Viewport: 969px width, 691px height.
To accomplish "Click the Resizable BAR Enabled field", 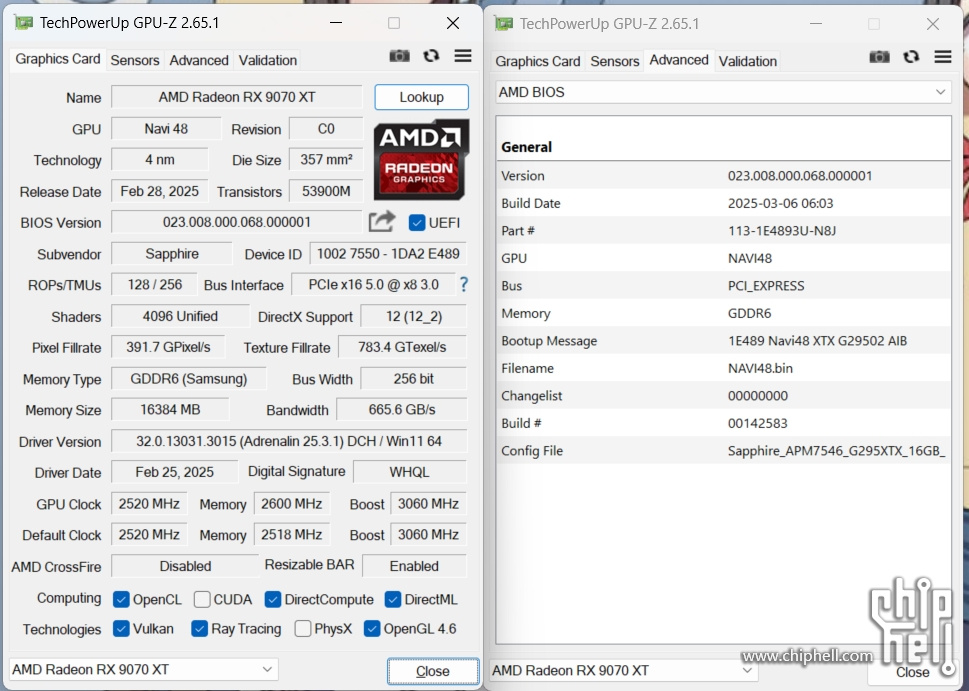I will 414,566.
